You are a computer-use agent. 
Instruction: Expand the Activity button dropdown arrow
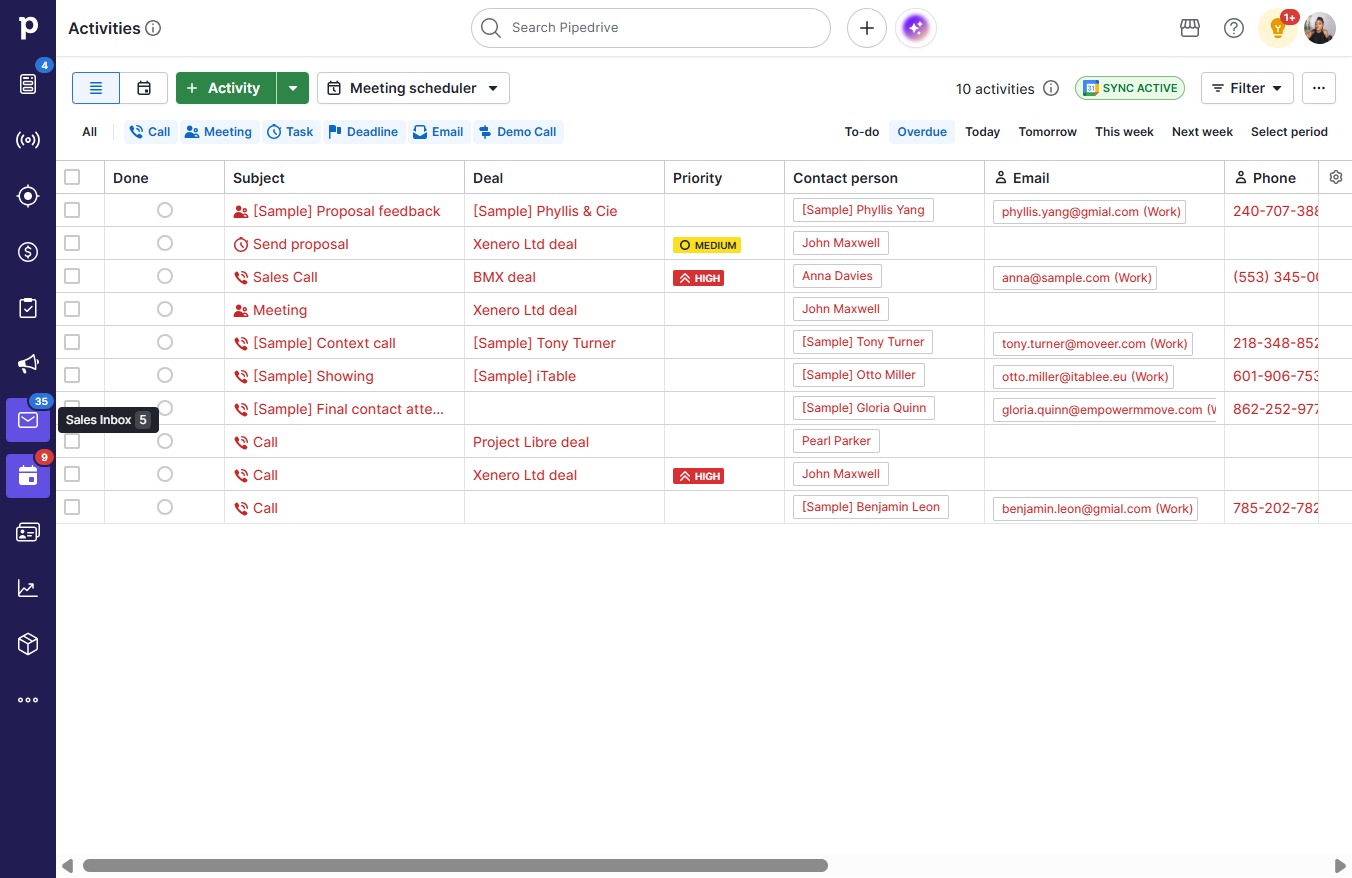point(293,88)
